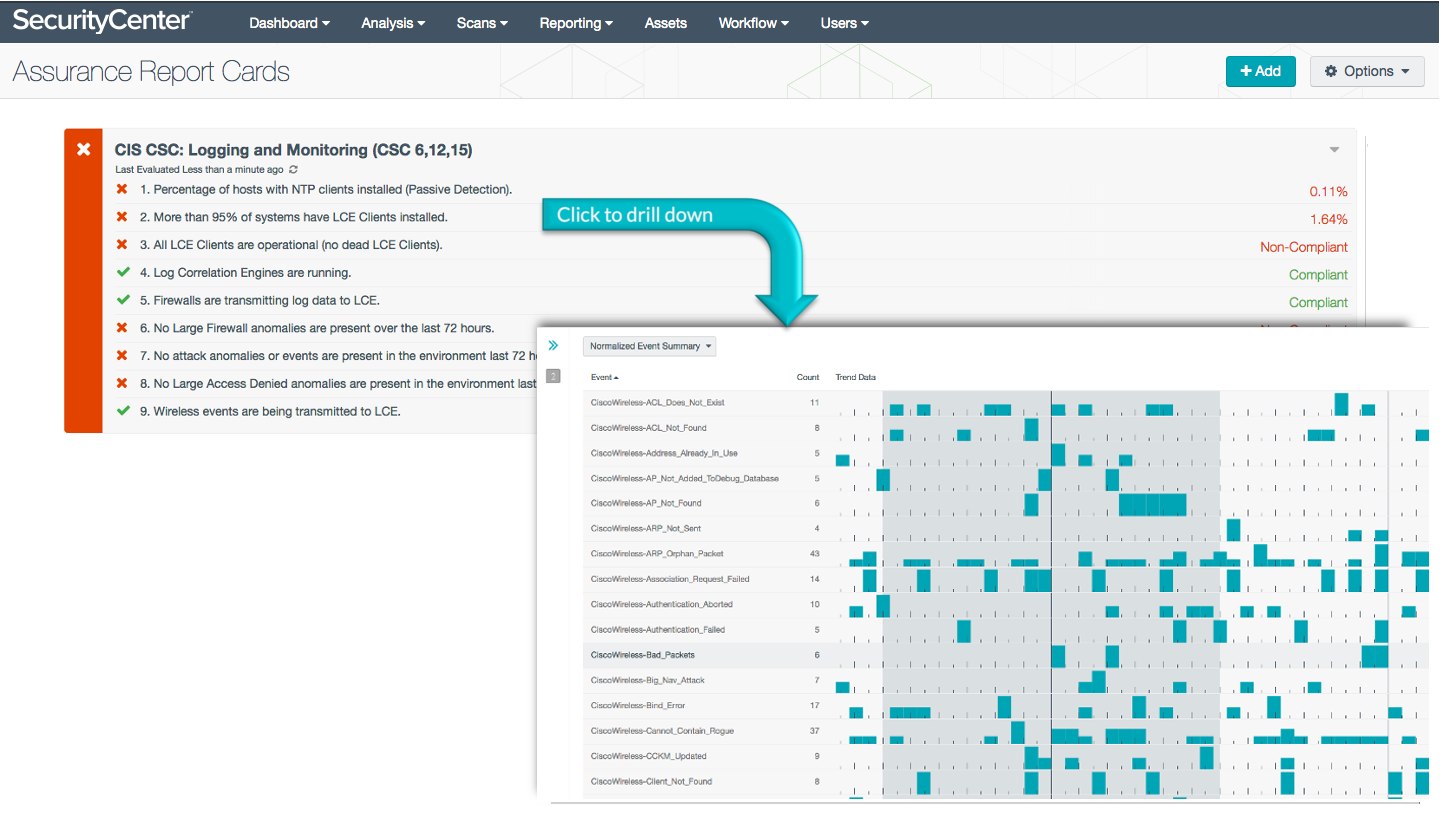Viewport: 1440px width, 820px height.
Task: Select CiscoWireless-Bind_Error event
Action: pos(639,705)
